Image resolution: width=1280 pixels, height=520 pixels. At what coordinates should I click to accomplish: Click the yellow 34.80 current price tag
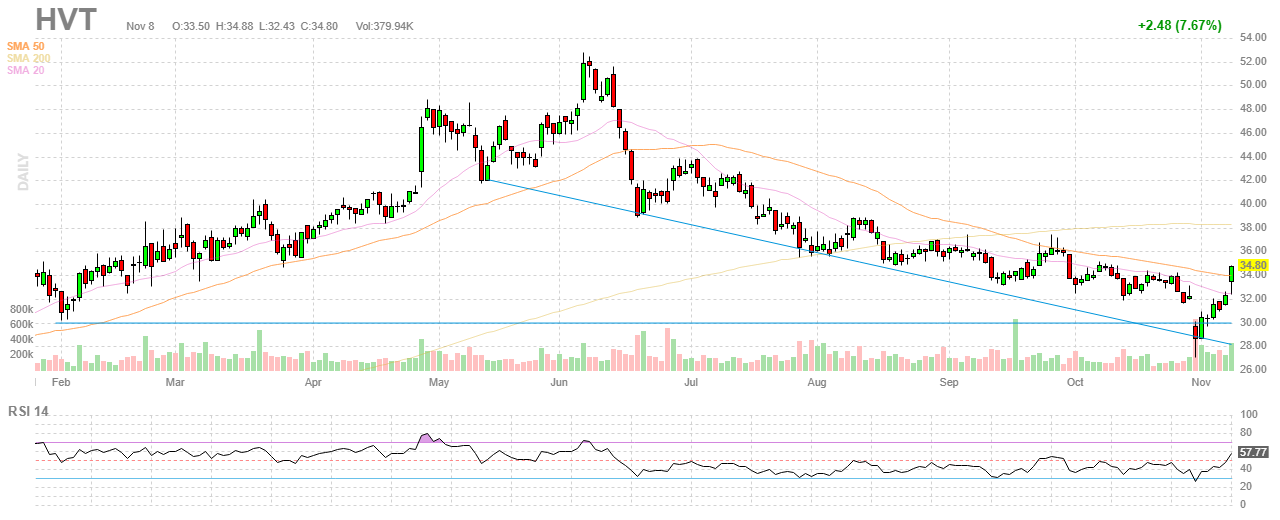tap(1253, 266)
